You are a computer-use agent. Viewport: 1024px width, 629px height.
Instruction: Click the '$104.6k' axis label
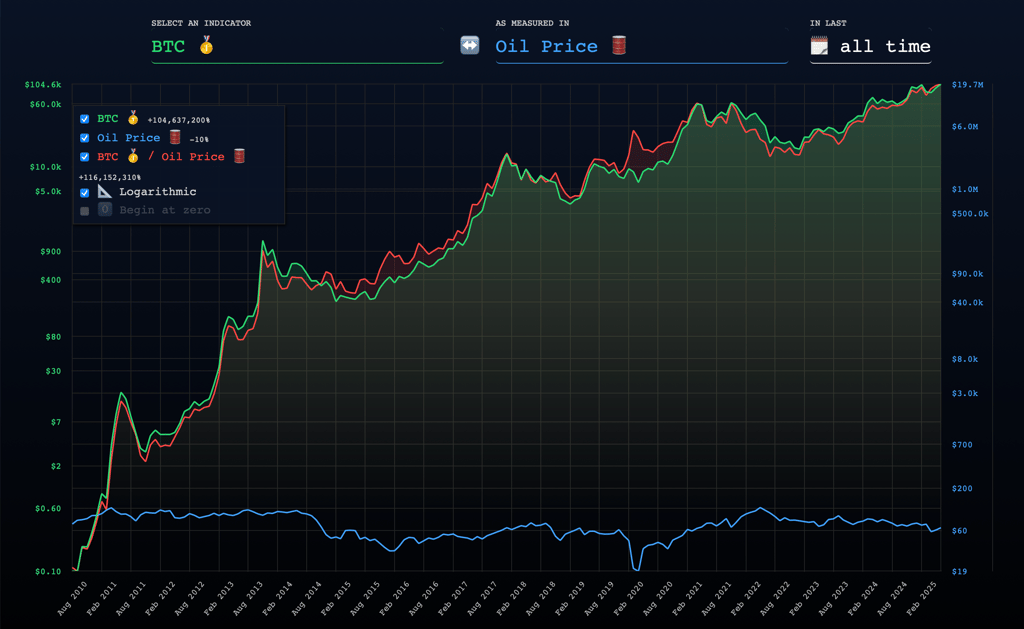coord(43,85)
